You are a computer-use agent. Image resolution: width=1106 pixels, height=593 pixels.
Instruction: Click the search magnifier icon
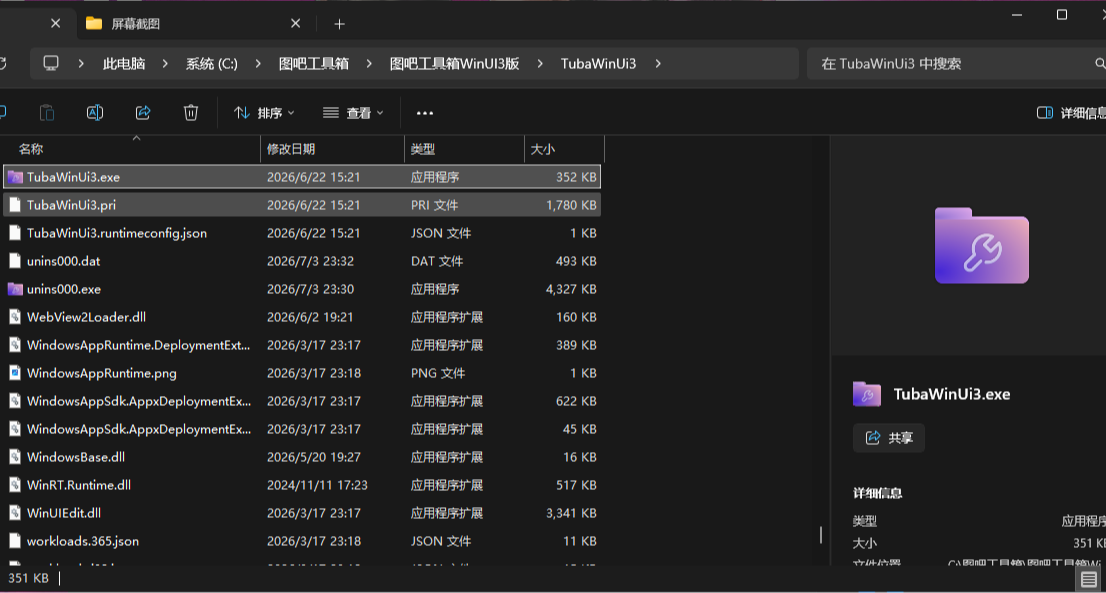coord(1099,63)
